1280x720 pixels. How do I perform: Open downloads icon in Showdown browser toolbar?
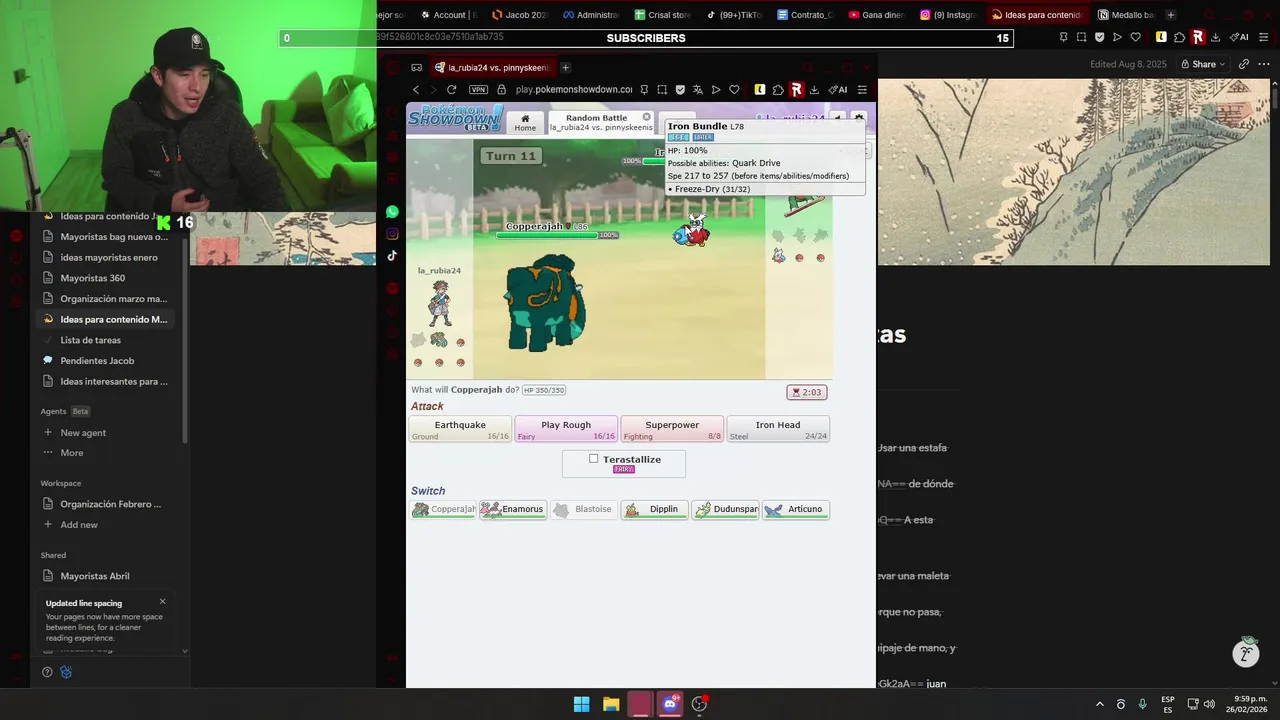814,90
